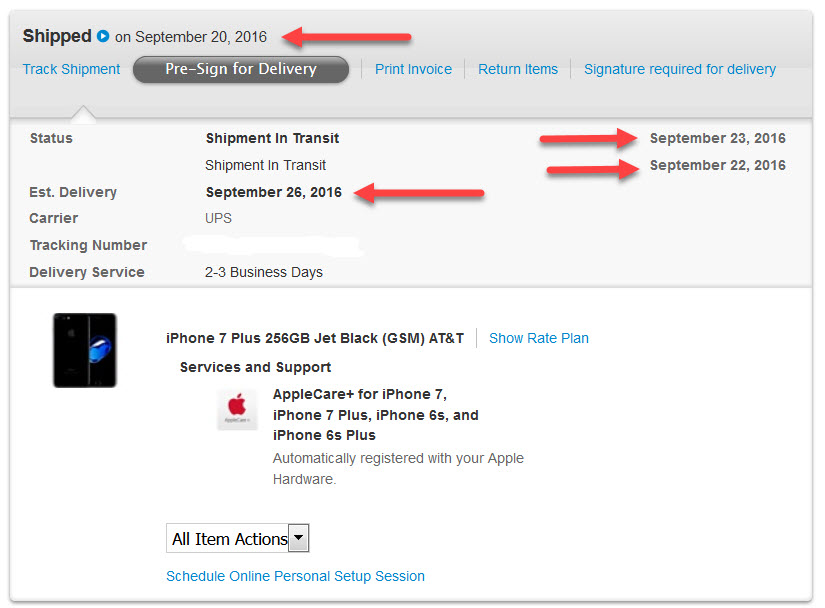Open the Track Shipment link
The height and width of the screenshot is (608, 825).
[72, 69]
